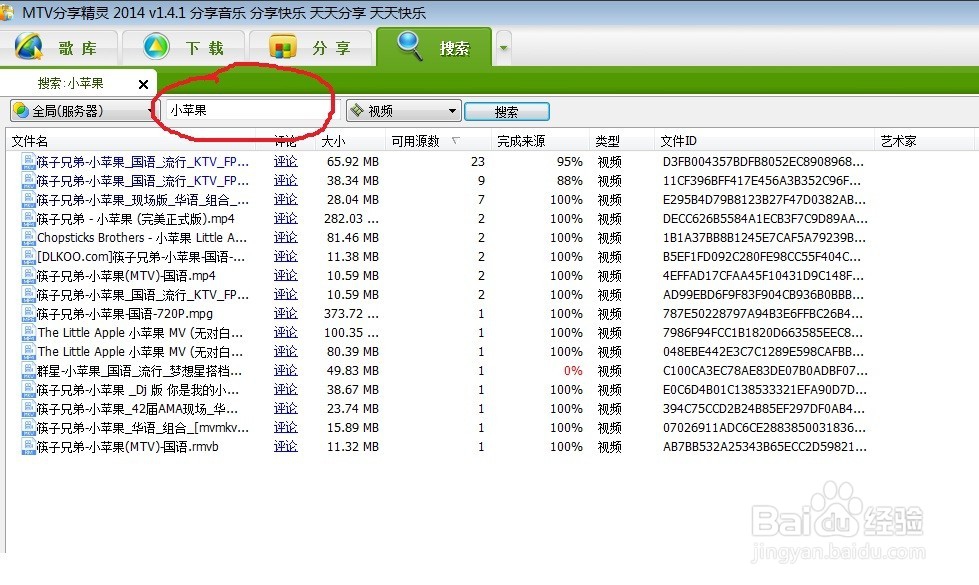Click the magnifier icon on 搜索 tab
Image resolution: width=979 pixels, height=585 pixels.
tap(410, 45)
